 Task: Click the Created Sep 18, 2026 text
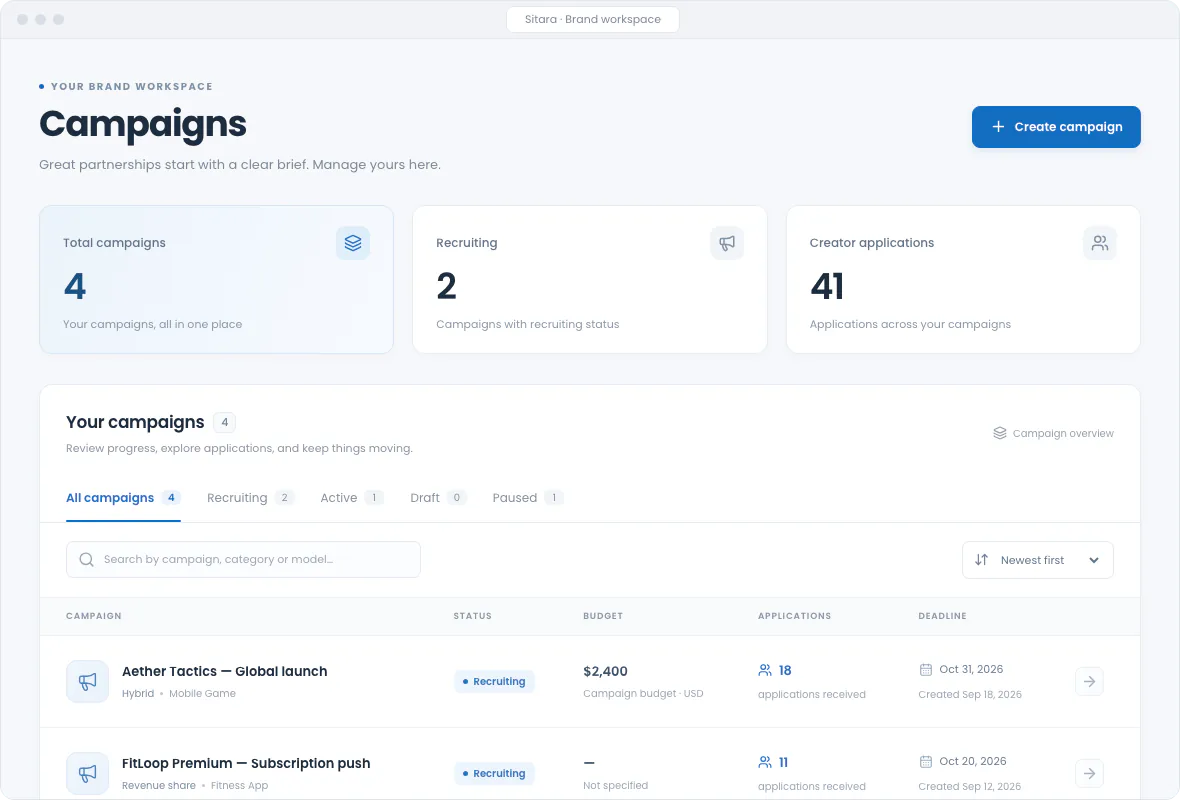970,694
